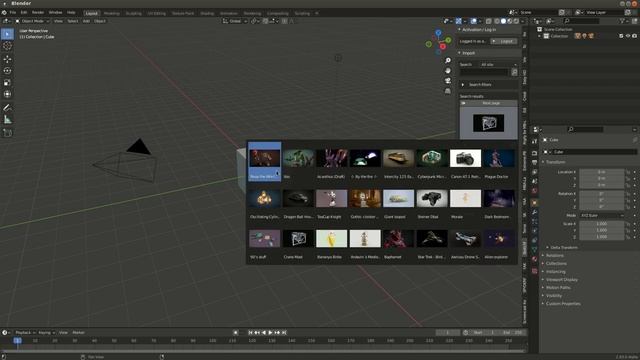640x360 pixels.
Task: Play the animation forward
Action: (x=270, y=333)
